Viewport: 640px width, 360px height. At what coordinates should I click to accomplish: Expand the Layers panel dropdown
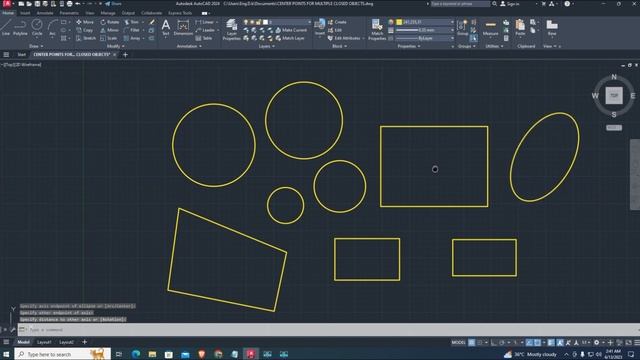pos(267,46)
